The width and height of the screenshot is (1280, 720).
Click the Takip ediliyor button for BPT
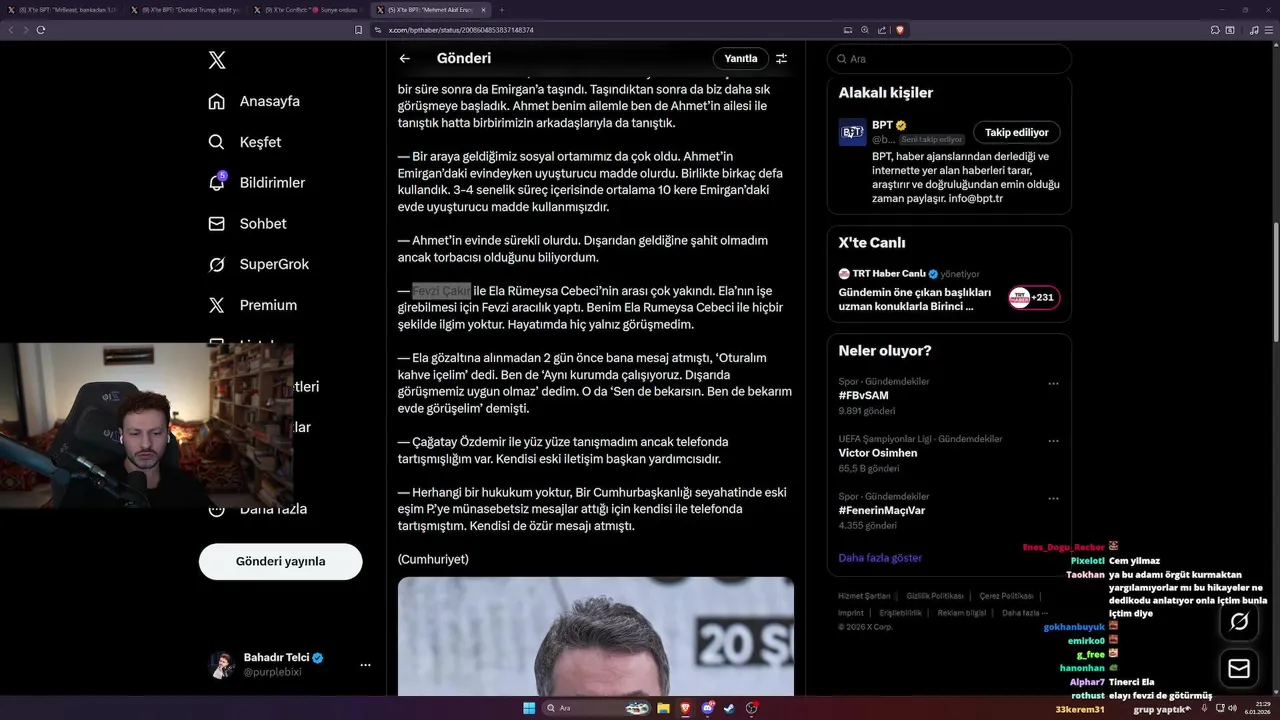click(x=1016, y=132)
